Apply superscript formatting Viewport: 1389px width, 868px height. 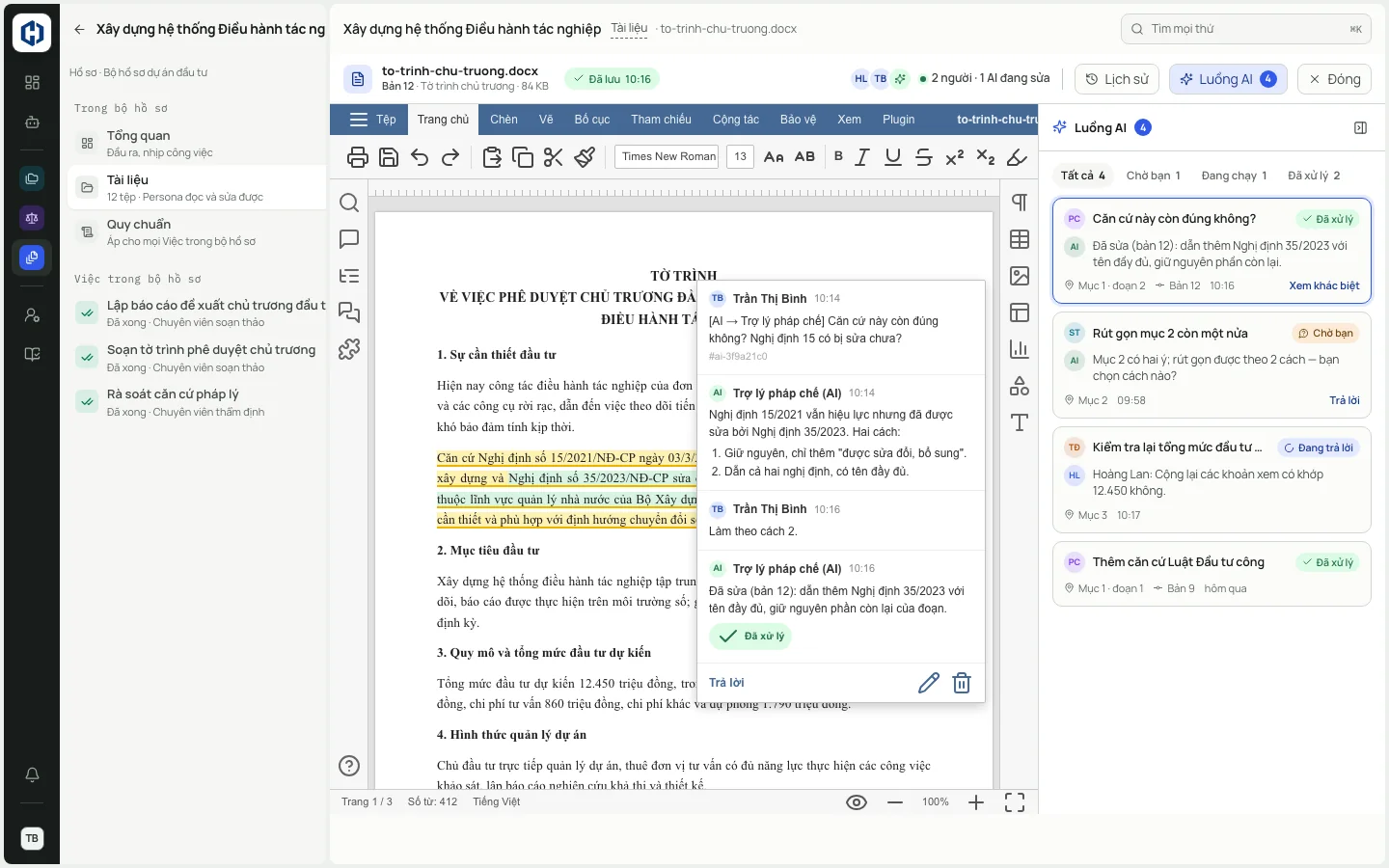pos(955,157)
